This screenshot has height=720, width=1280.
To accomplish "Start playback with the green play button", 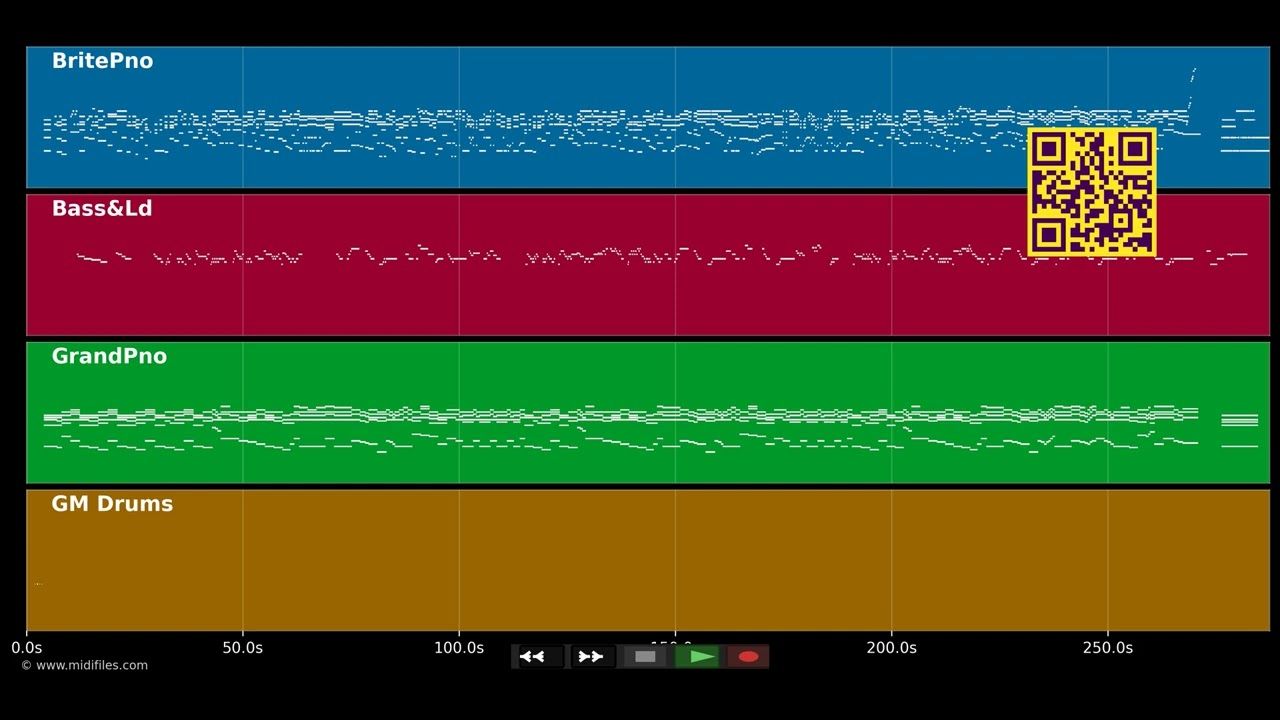I will 697,657.
